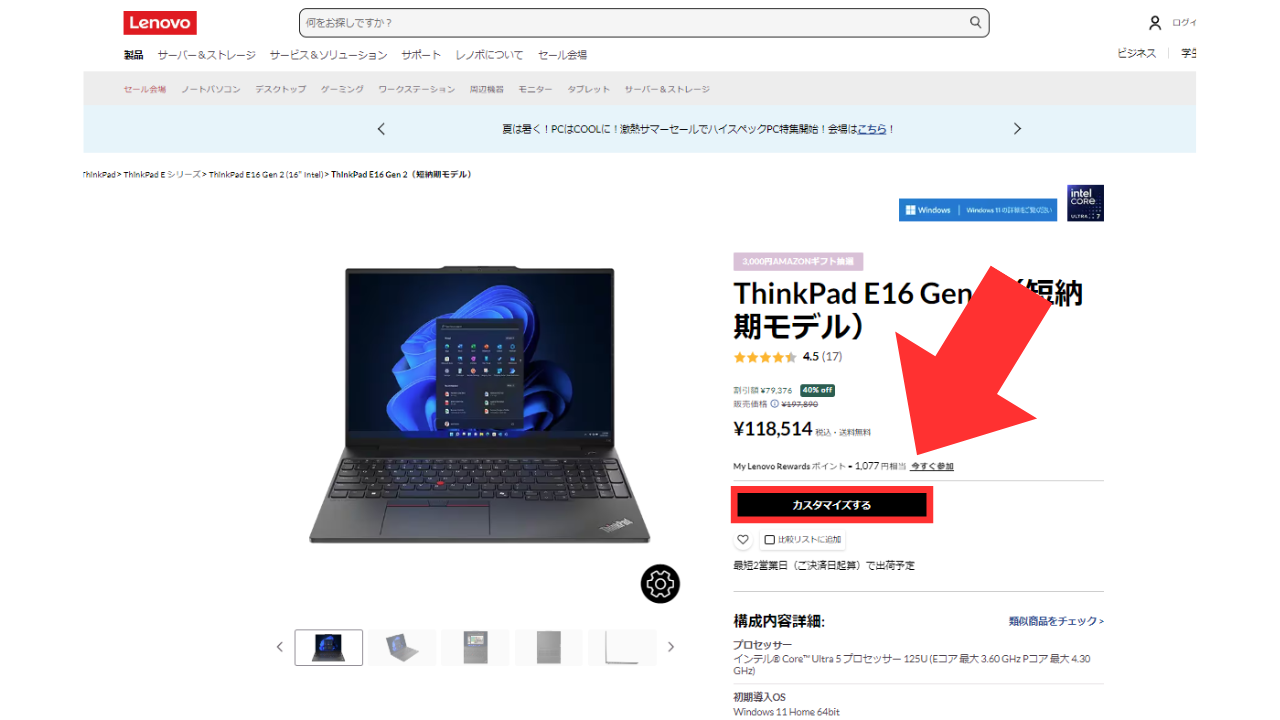Open the user account login icon

(x=1155, y=22)
